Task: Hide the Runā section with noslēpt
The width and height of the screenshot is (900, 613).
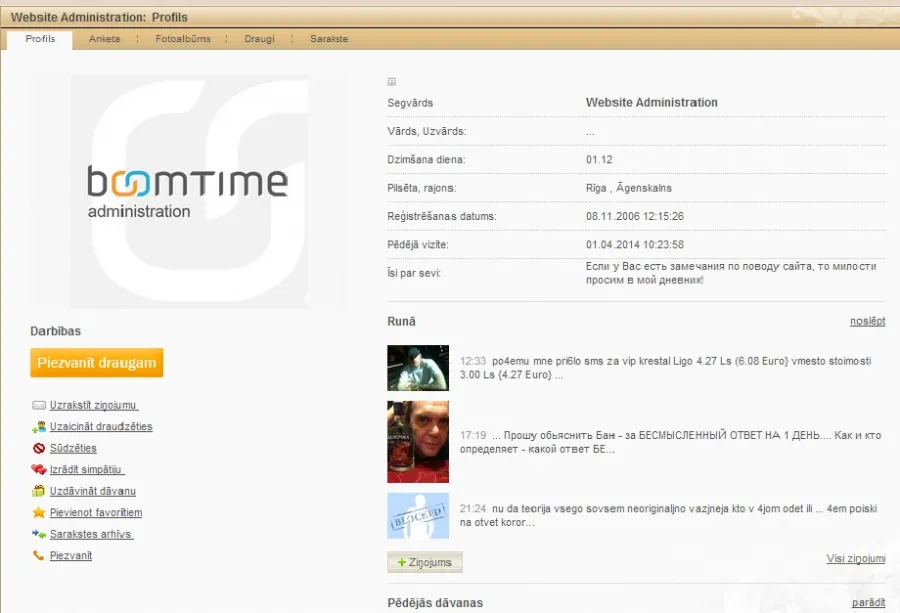Action: tap(867, 321)
